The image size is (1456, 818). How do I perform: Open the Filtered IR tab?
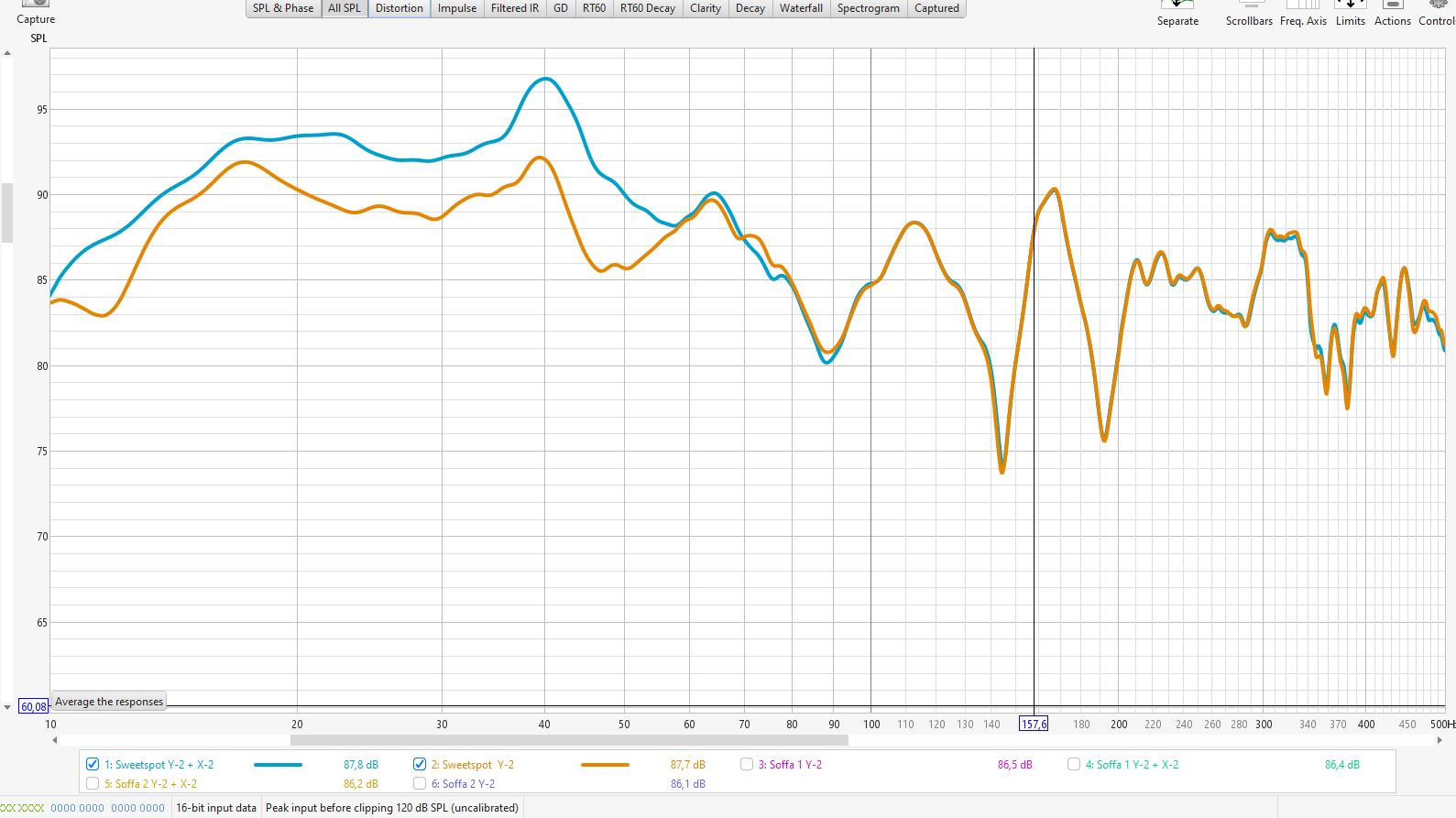pos(515,8)
